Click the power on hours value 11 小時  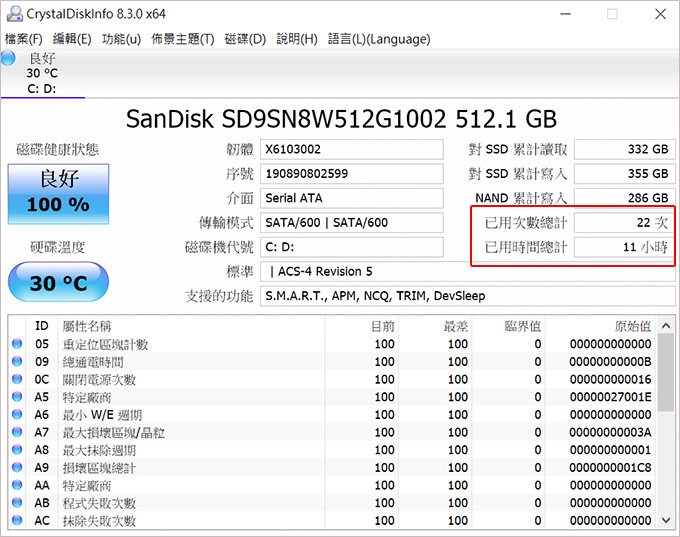tap(624, 247)
